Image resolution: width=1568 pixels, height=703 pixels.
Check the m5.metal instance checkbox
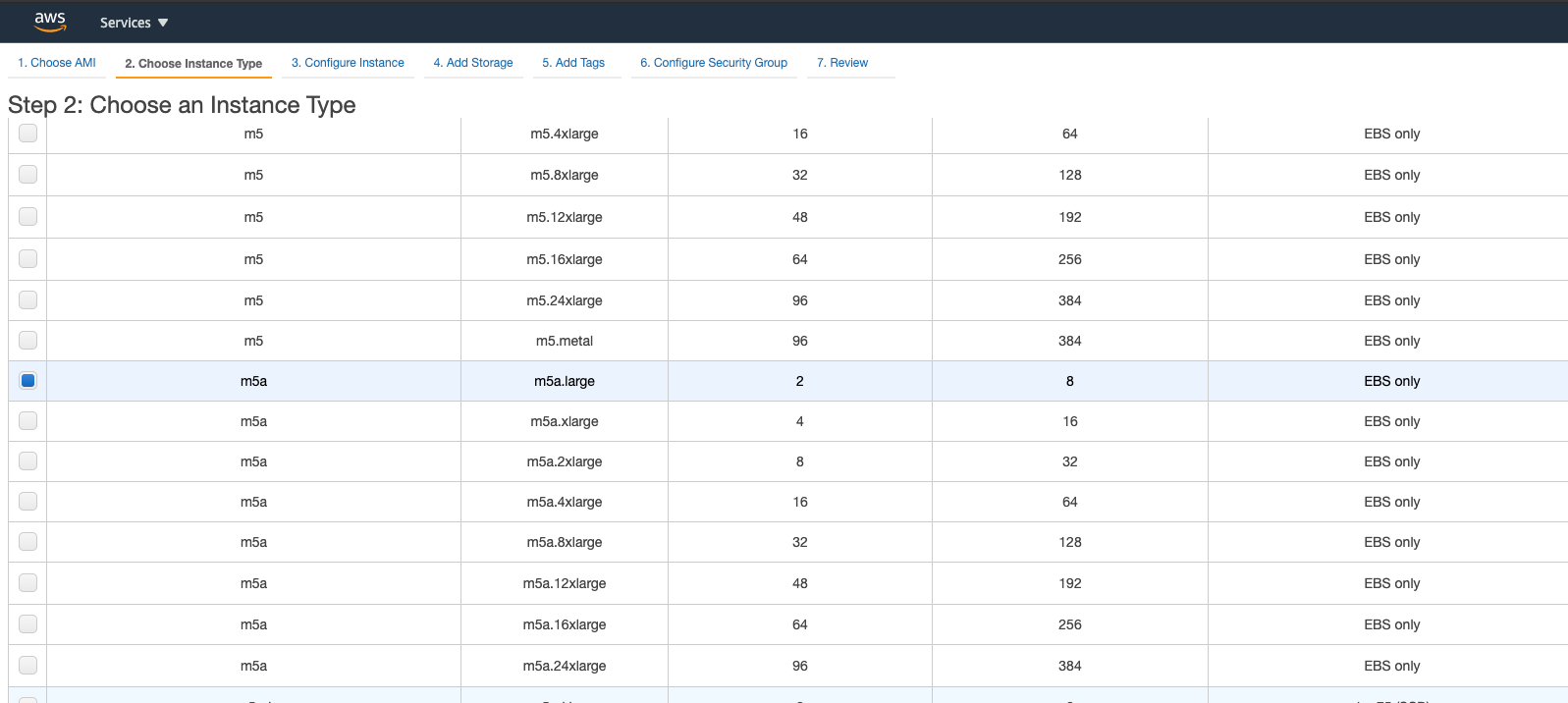[x=28, y=340]
